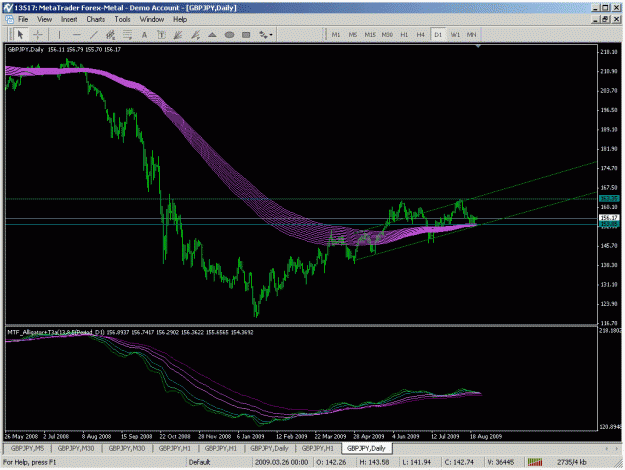The width and height of the screenshot is (625, 470).
Task: Click the chart shift triangle marker
Action: pyautogui.click(x=478, y=47)
